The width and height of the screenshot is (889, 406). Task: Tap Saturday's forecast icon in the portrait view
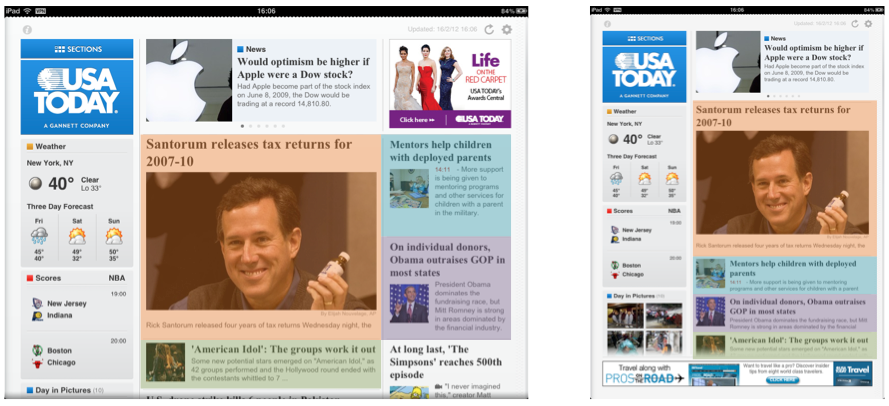(x=644, y=179)
